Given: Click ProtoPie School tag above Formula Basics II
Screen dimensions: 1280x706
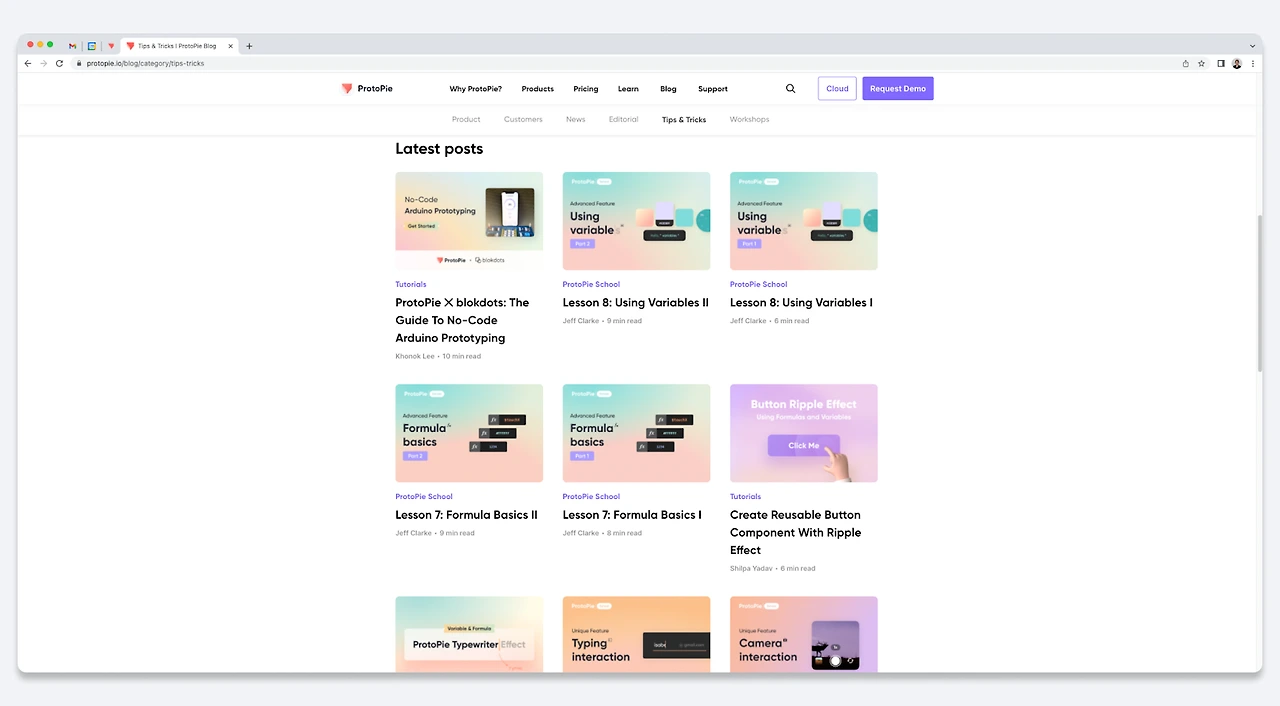Looking at the screenshot, I should pos(424,496).
